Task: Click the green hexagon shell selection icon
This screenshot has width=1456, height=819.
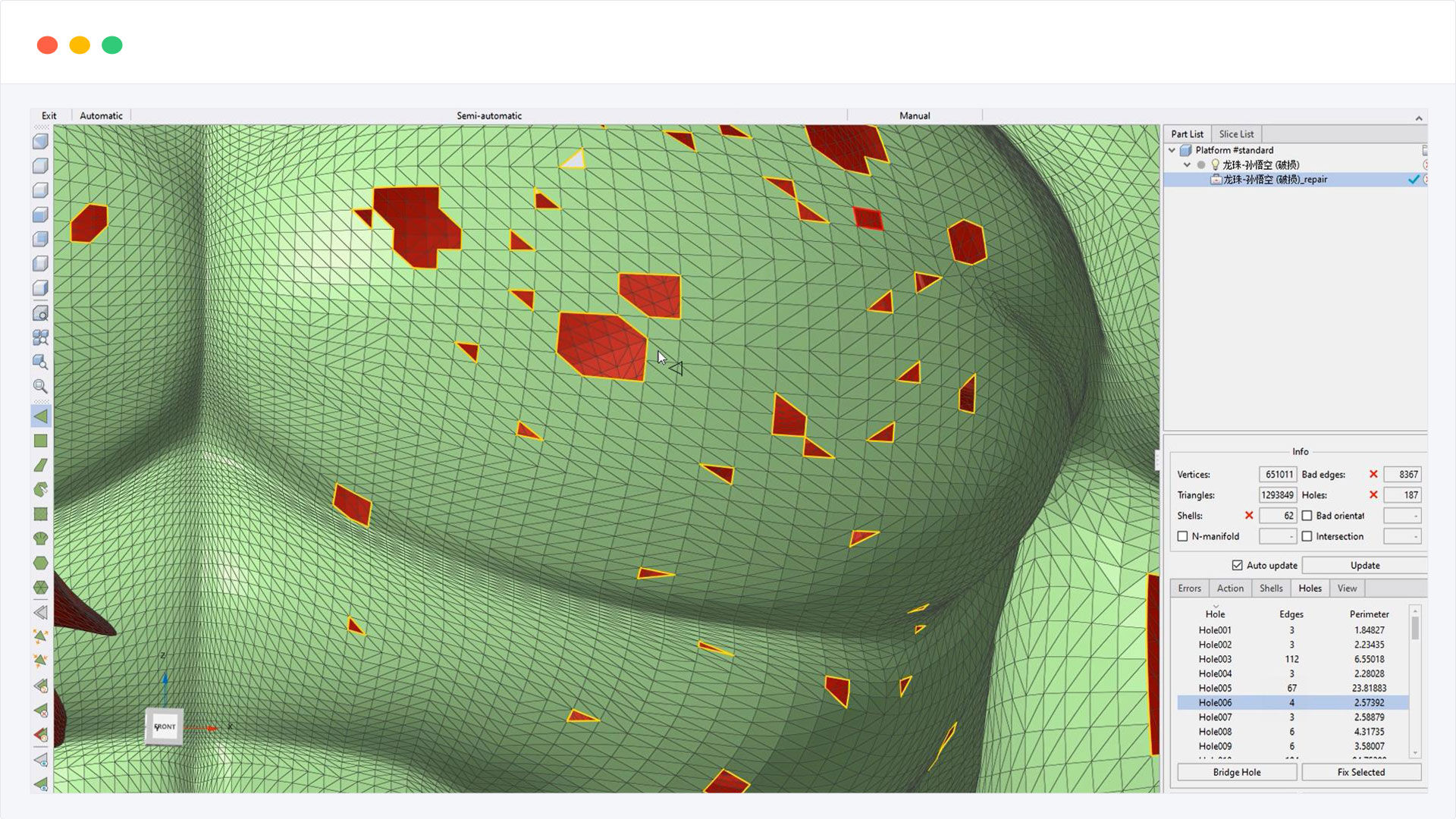Action: point(41,563)
